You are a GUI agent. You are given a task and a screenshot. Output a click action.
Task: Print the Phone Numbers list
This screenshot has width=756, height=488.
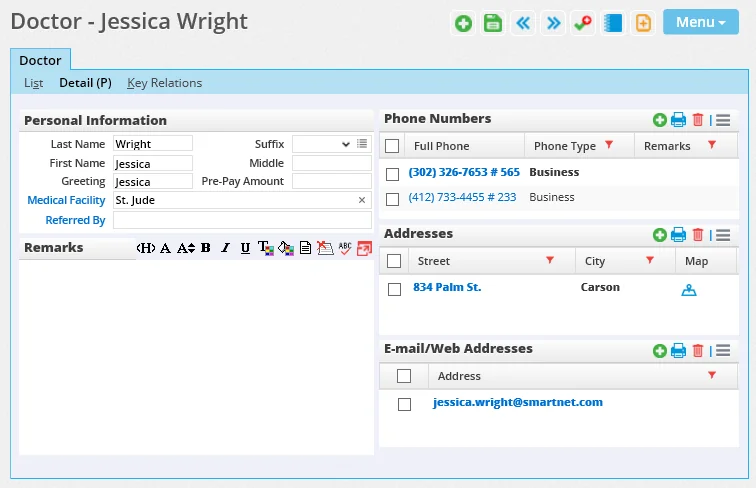(678, 120)
